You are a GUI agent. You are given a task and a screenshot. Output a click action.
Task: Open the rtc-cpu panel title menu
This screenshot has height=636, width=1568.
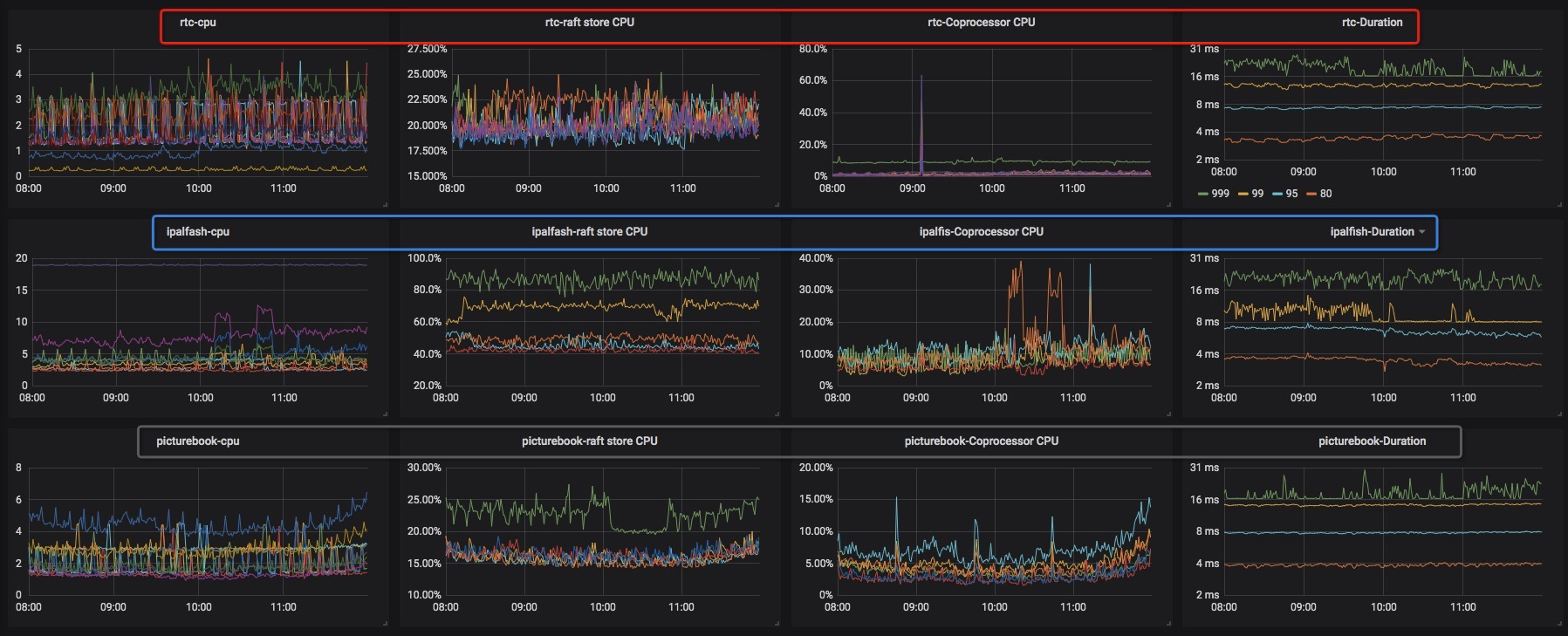click(198, 23)
